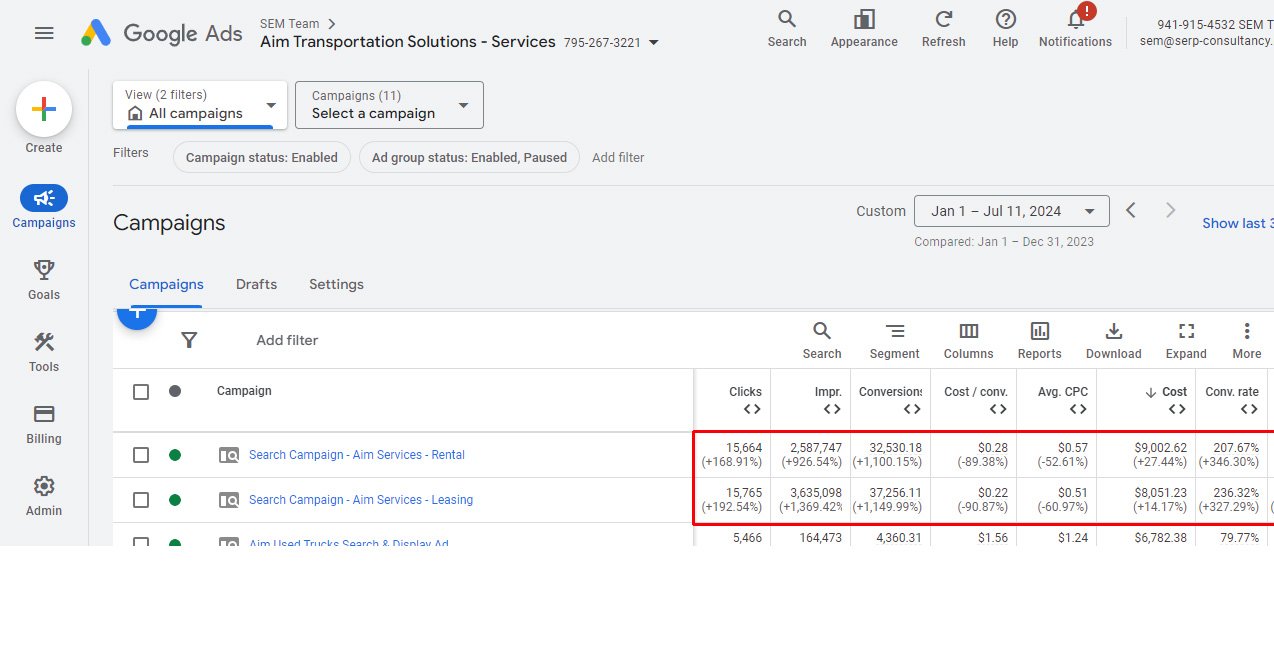The image size is (1274, 649).
Task: Open the Reports menu
Action: click(x=1040, y=340)
